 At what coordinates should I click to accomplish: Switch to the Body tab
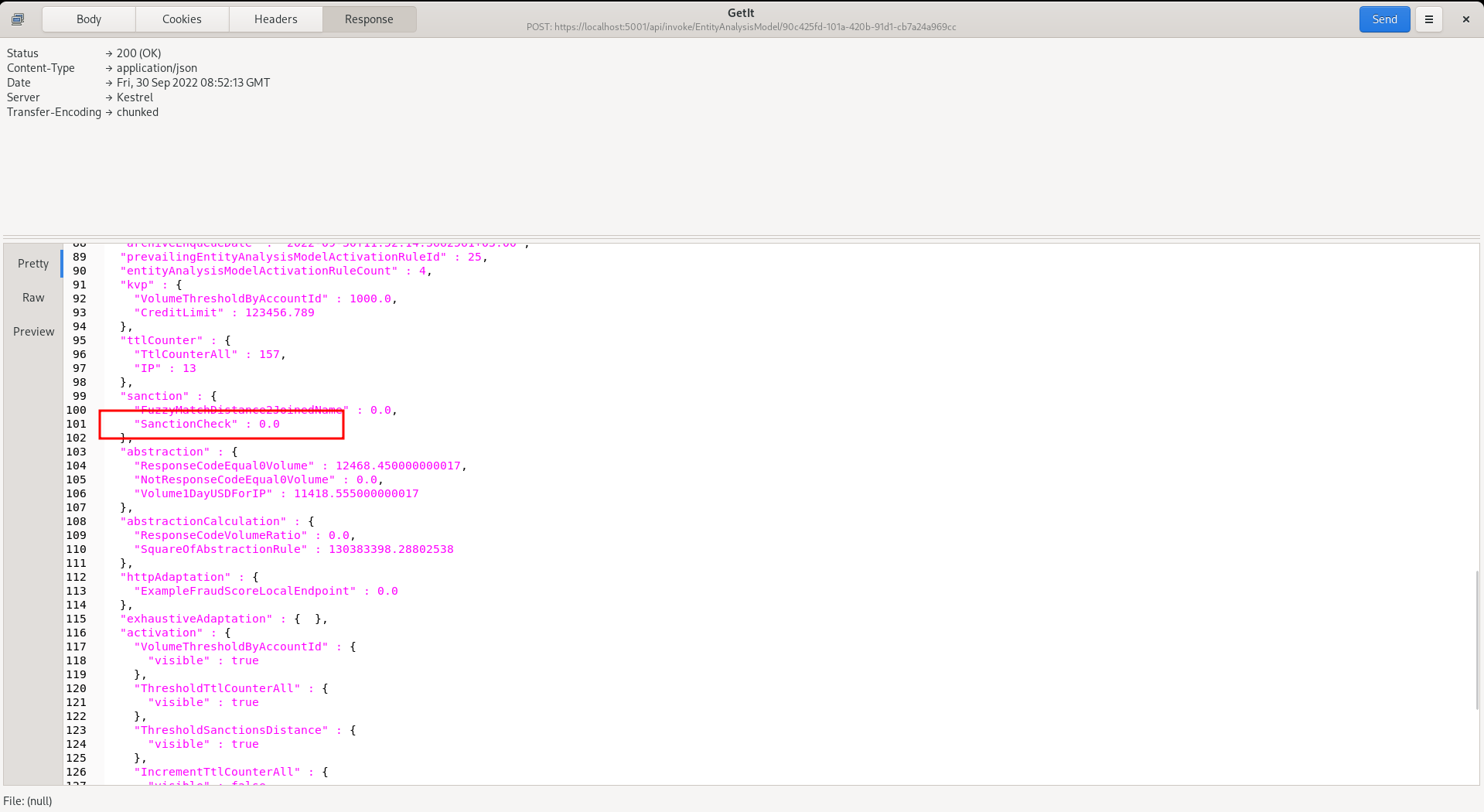(x=89, y=19)
